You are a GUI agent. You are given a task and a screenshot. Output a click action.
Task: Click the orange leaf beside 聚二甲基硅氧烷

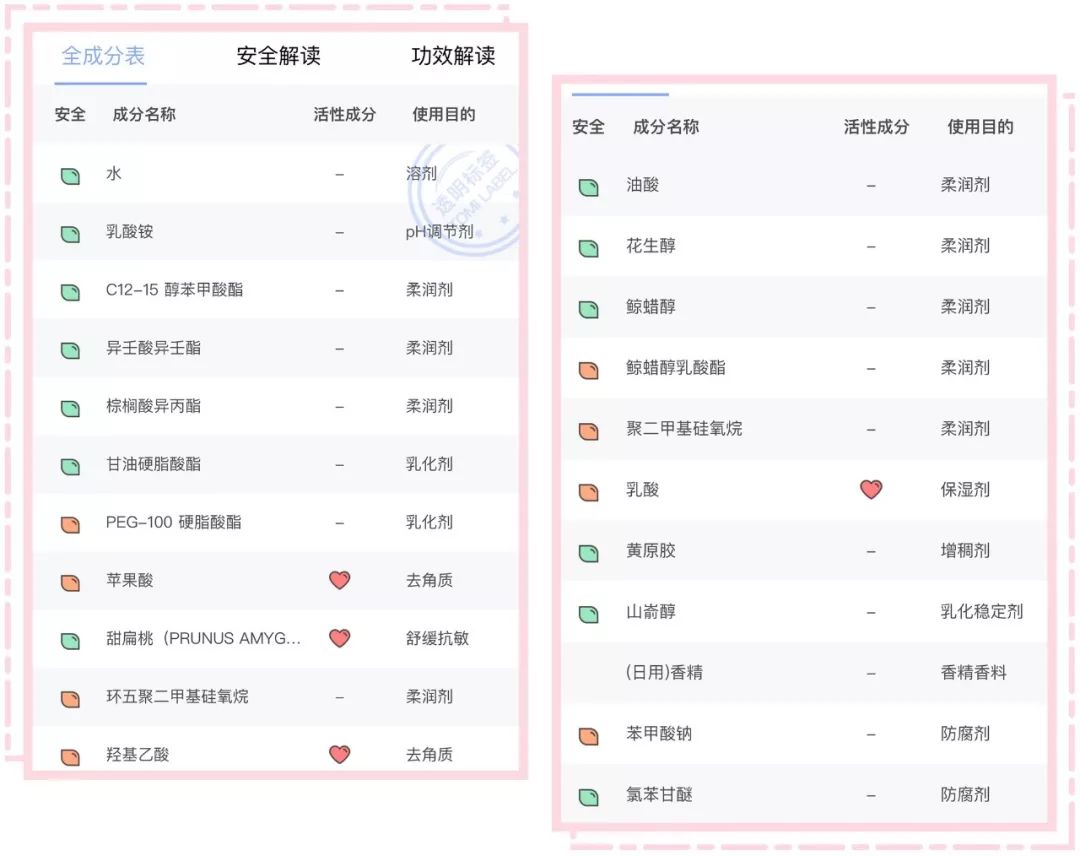tap(588, 429)
